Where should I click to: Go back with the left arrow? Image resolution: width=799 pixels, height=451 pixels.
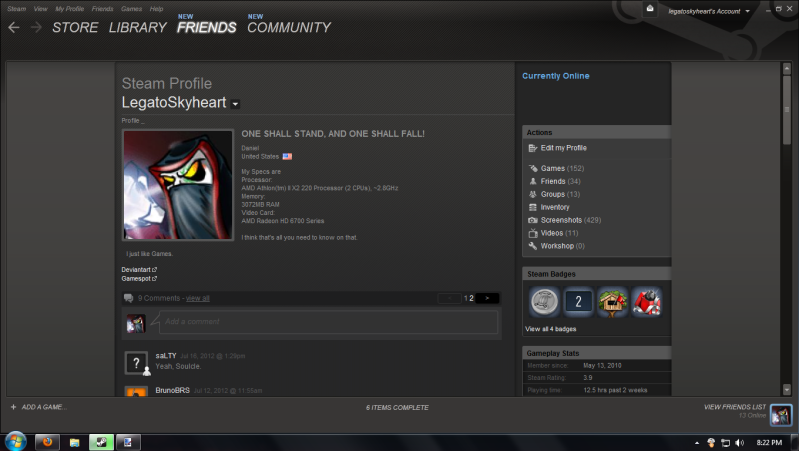coord(14,28)
